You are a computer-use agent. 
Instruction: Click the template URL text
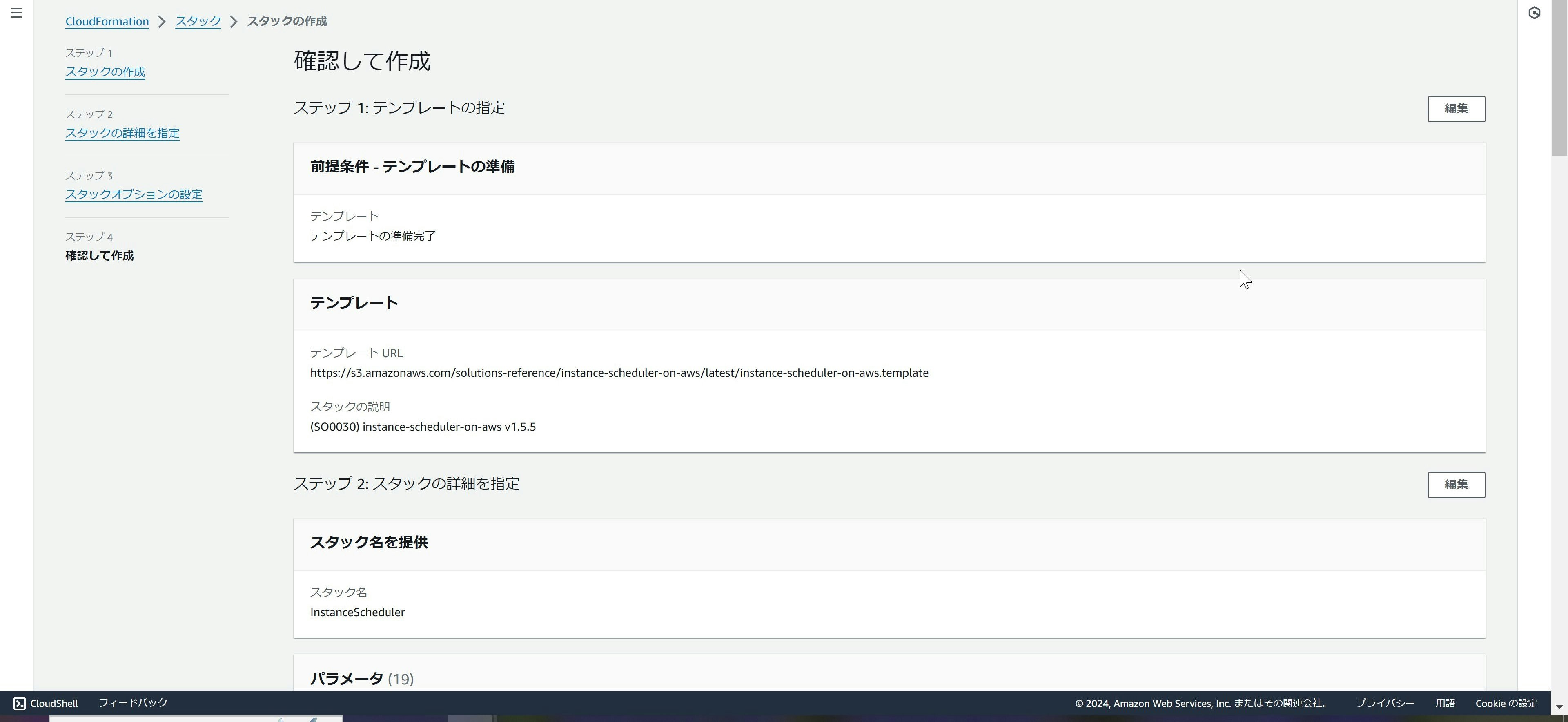pyautogui.click(x=619, y=373)
